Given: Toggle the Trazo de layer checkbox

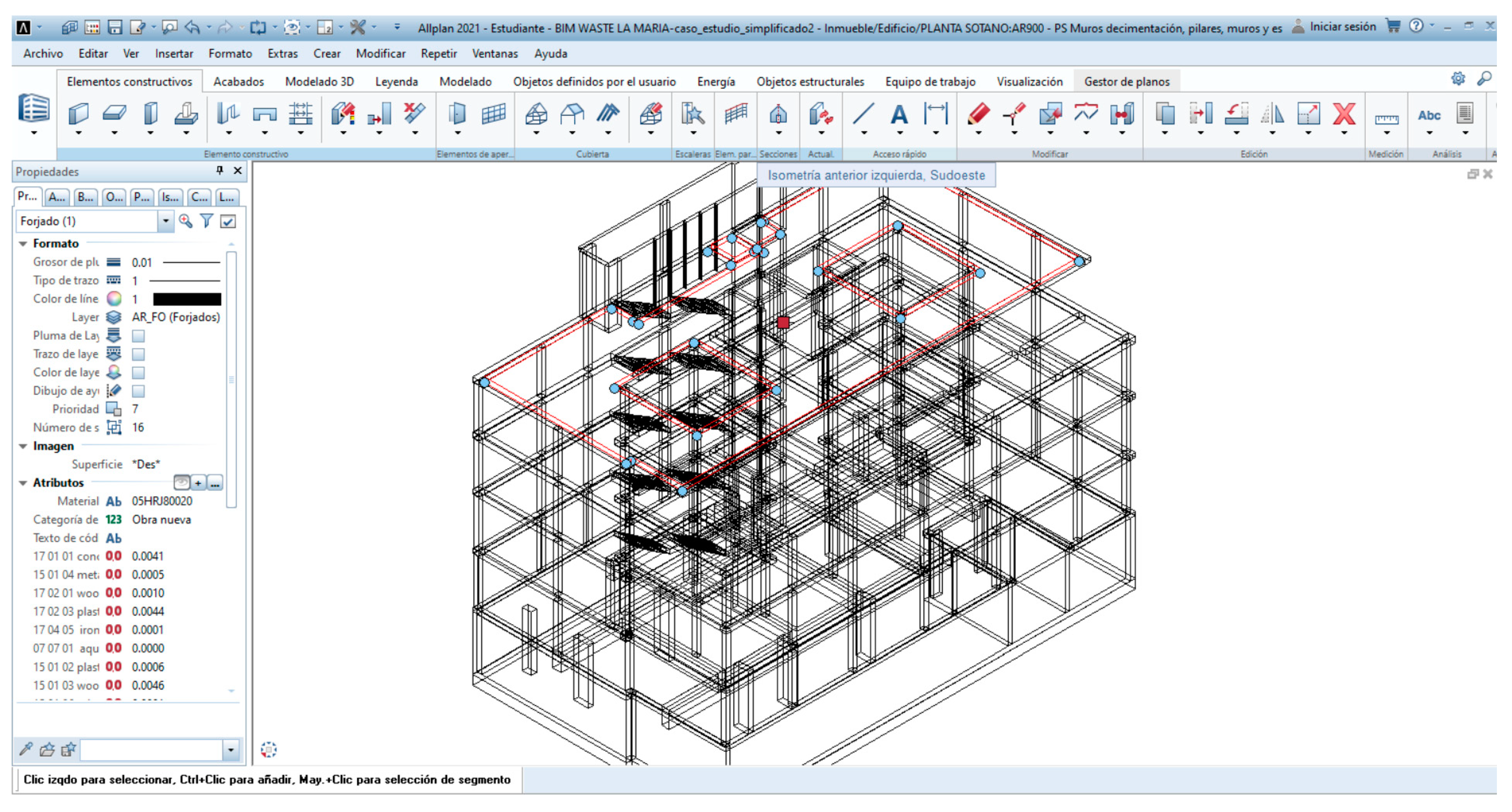Looking at the screenshot, I should pyautogui.click(x=138, y=354).
